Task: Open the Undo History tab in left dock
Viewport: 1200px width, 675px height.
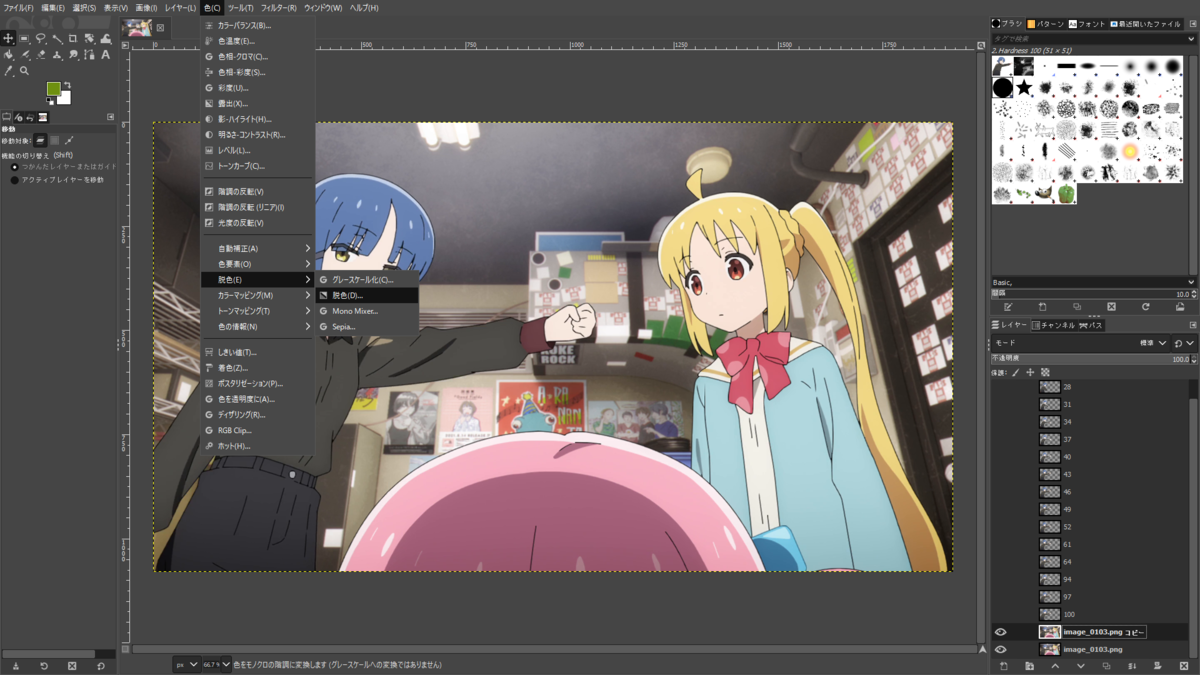Action: 30,117
